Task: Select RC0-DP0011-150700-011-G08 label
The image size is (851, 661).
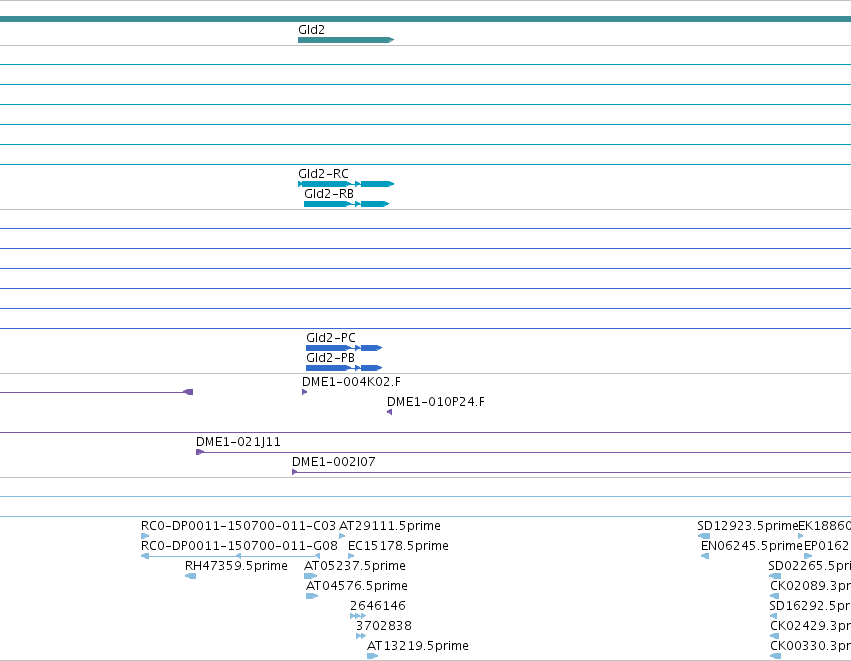Action: [x=239, y=546]
